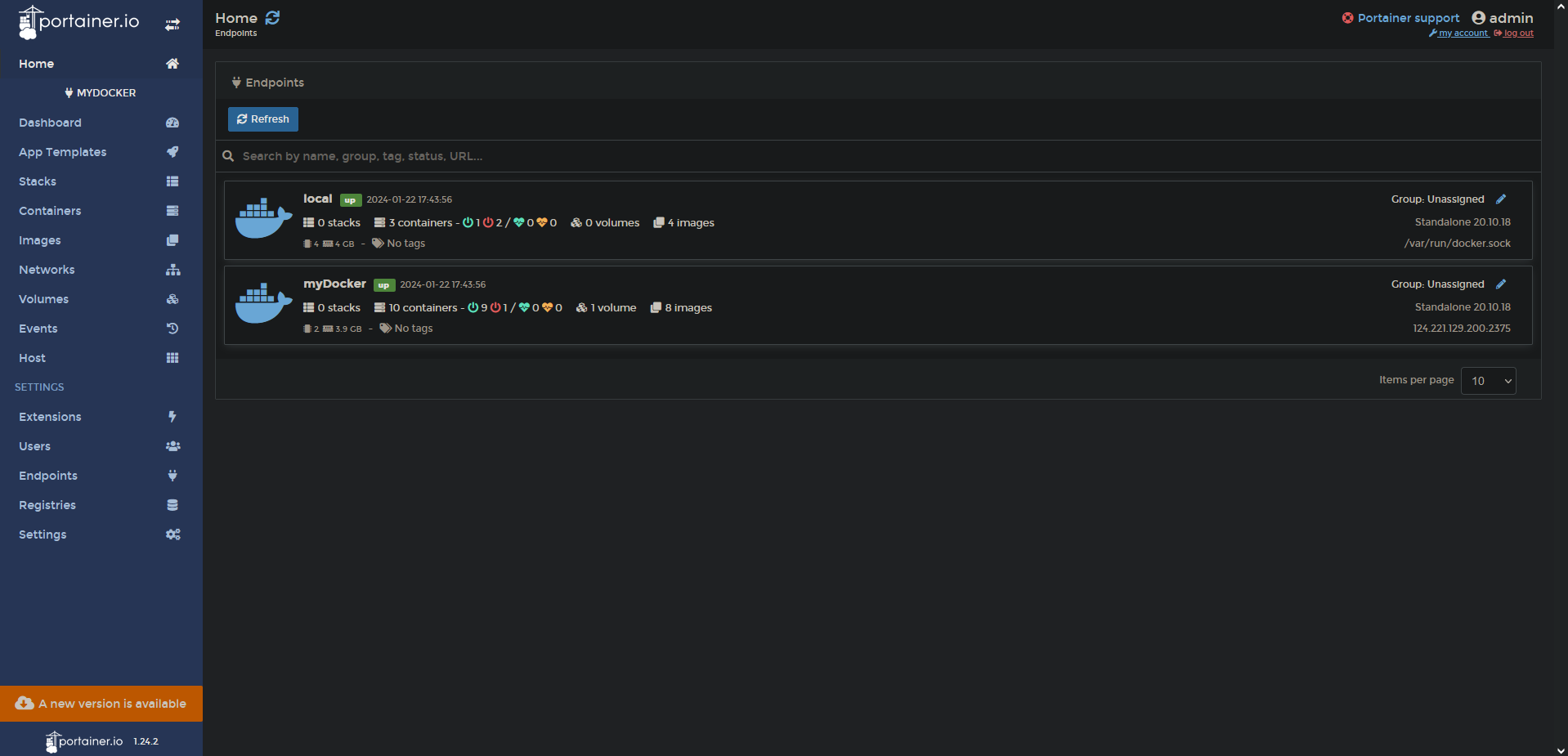Image resolution: width=1568 pixels, height=756 pixels.
Task: Click the up status badge on myDocker
Action: (x=384, y=285)
